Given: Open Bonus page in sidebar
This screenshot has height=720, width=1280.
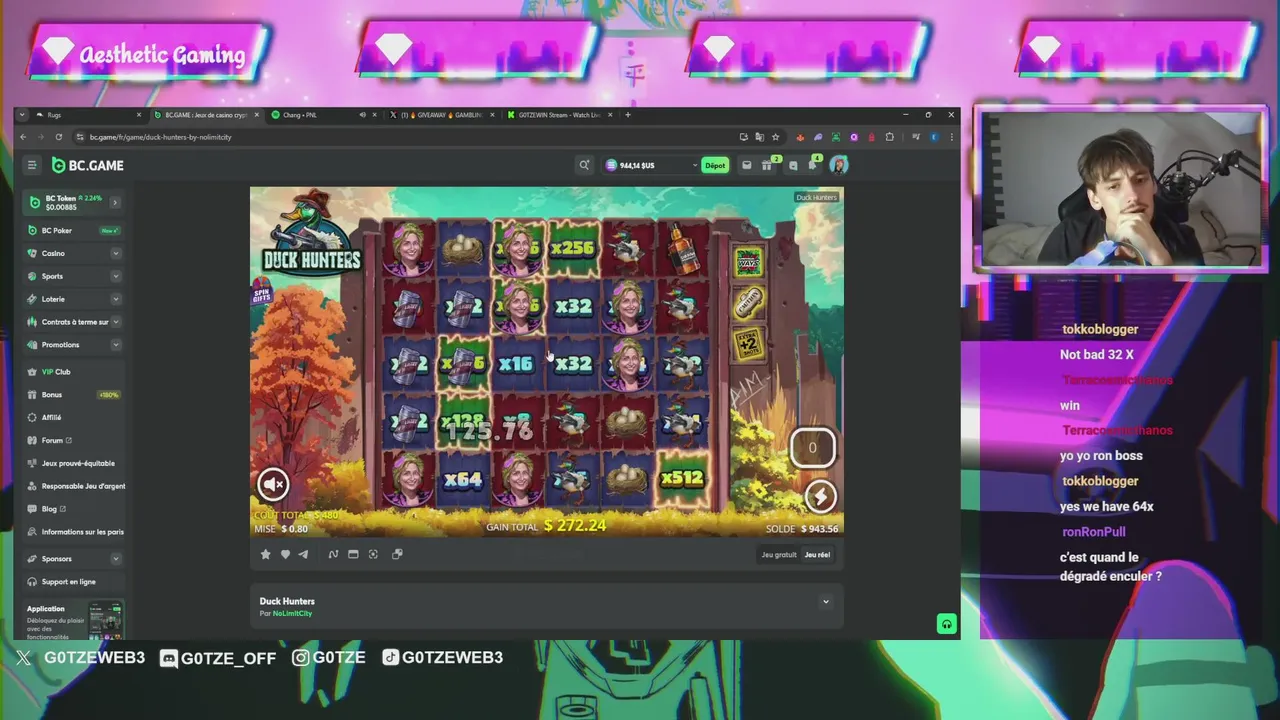Looking at the screenshot, I should pos(75,395).
